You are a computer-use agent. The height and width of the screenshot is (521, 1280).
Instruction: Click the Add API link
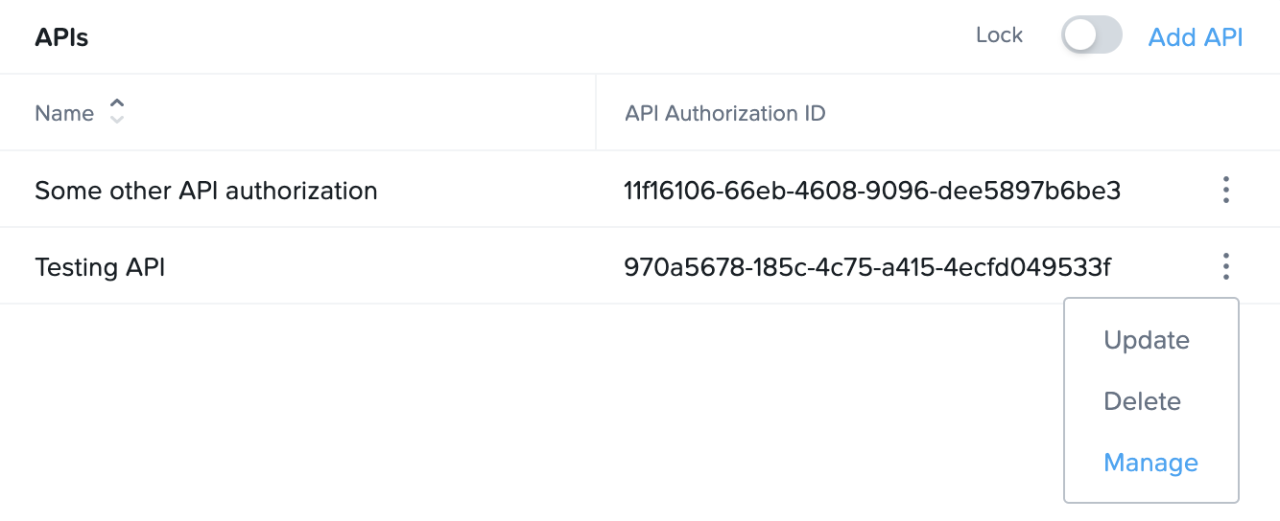(1195, 37)
